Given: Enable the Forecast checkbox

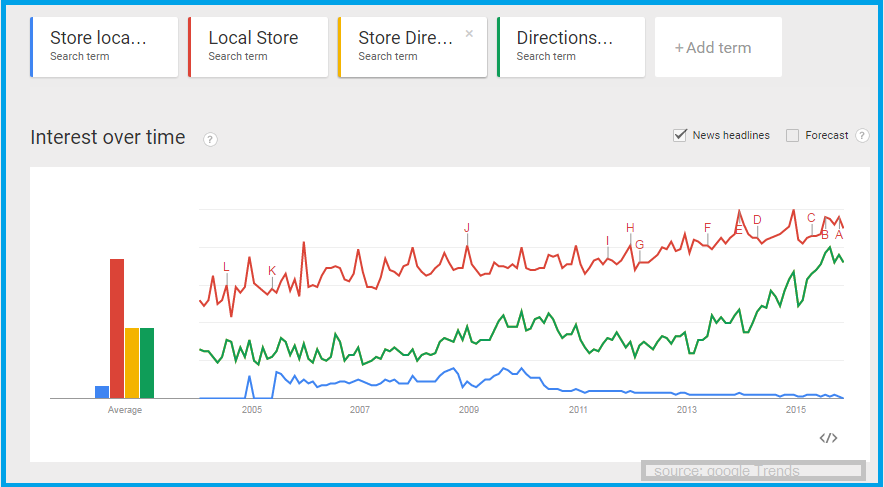Looking at the screenshot, I should click(793, 135).
